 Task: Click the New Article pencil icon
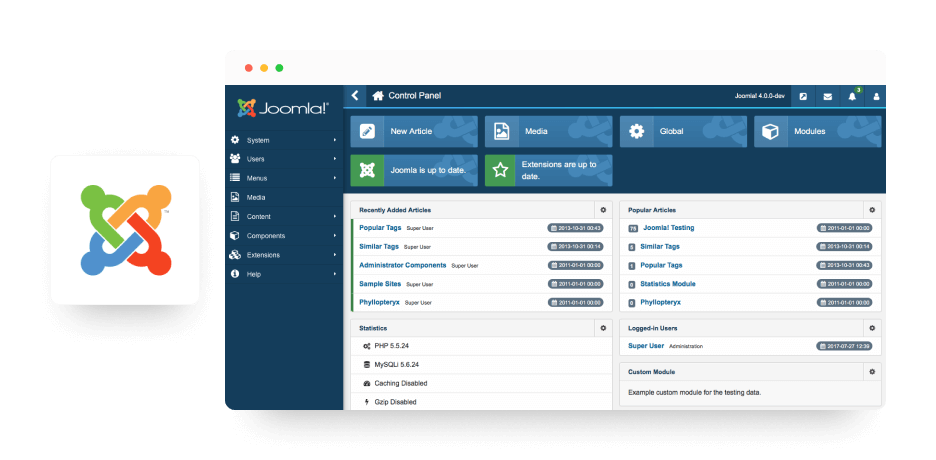click(x=367, y=131)
